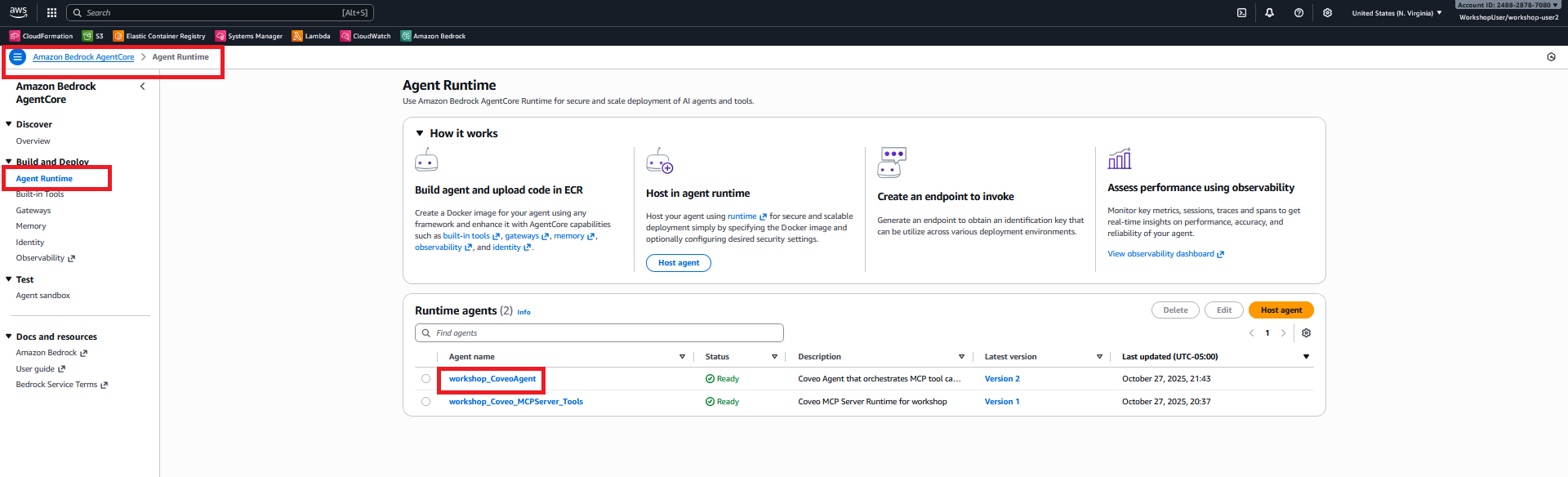
Task: Open the CloudShell icon in top bar
Action: 1241,13
